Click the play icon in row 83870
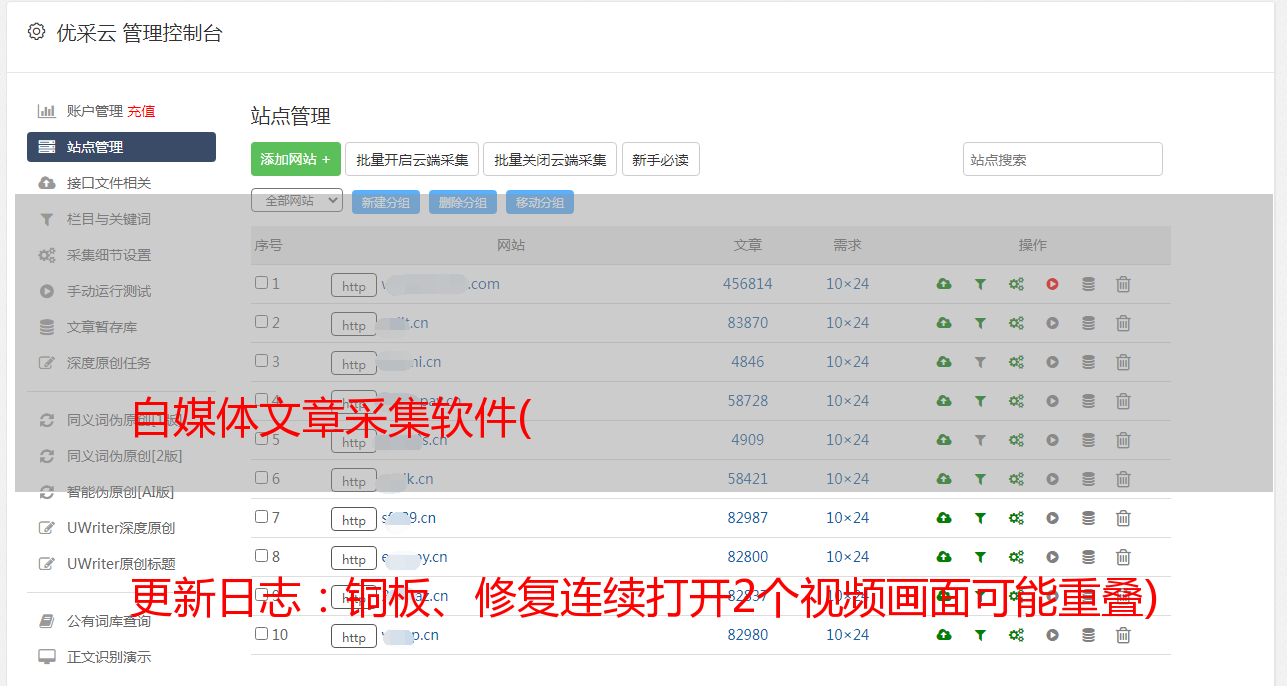1287x686 pixels. click(x=1052, y=323)
